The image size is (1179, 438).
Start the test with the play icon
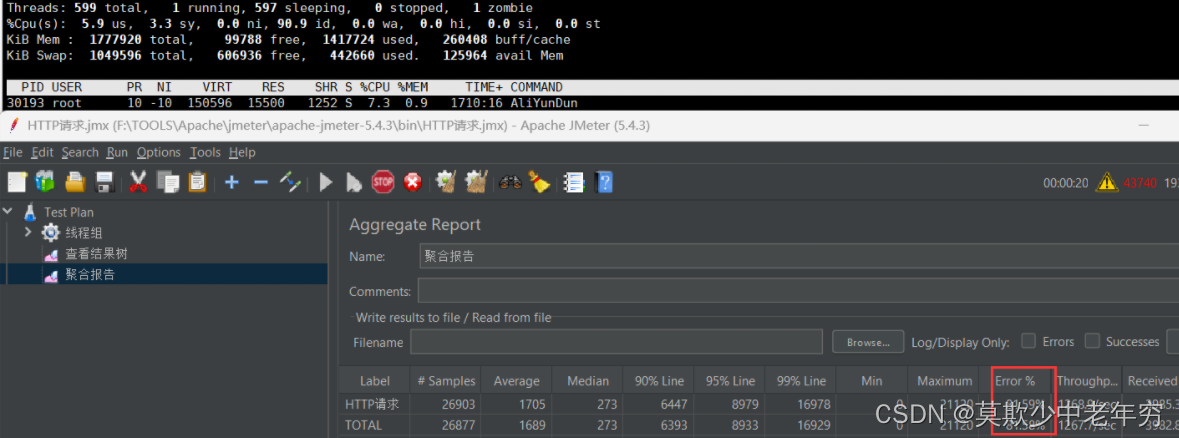point(326,182)
